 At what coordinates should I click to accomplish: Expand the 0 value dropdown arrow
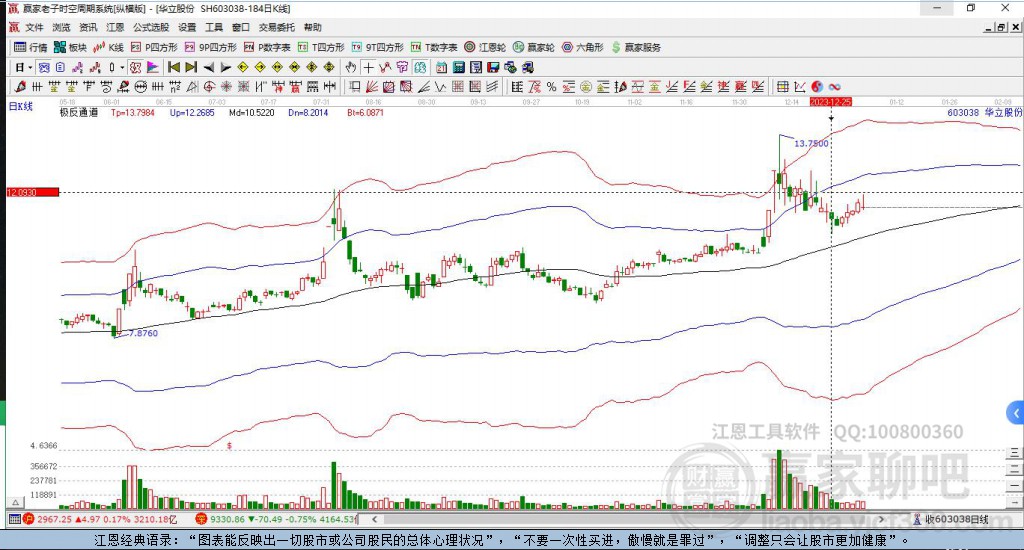pos(122,67)
